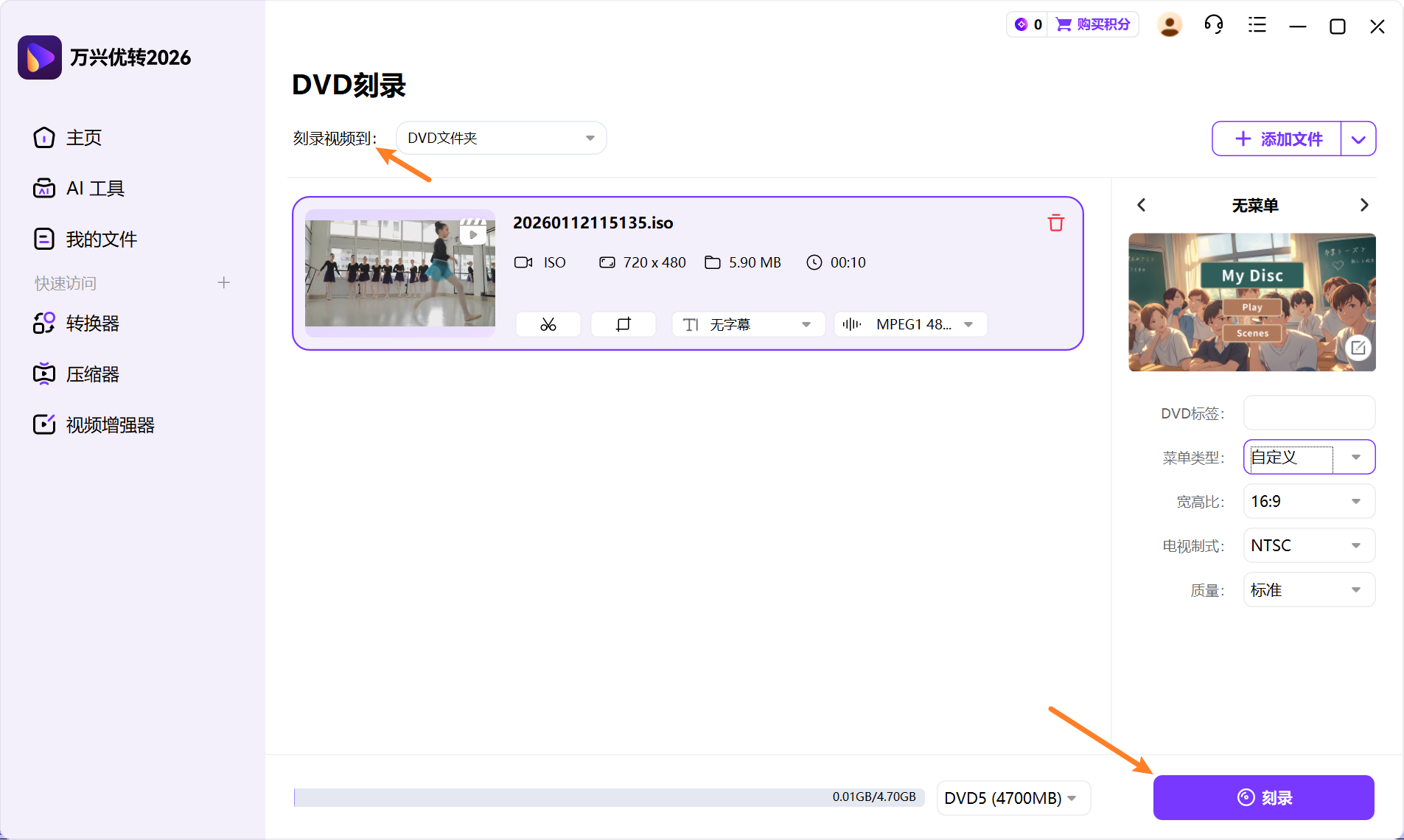Click the plus icon next to 快速访问
Viewport: 1404px width, 840px height.
223,282
